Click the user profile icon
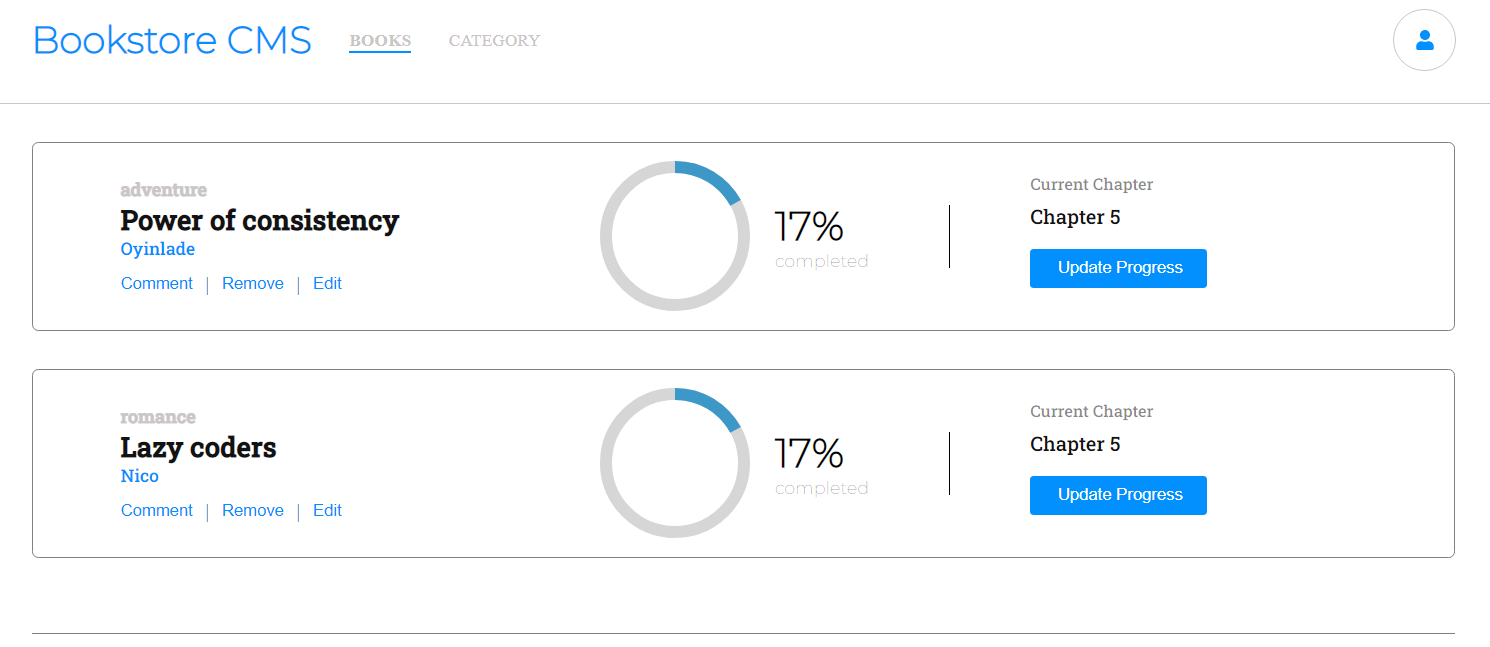1490x647 pixels. [x=1424, y=41]
